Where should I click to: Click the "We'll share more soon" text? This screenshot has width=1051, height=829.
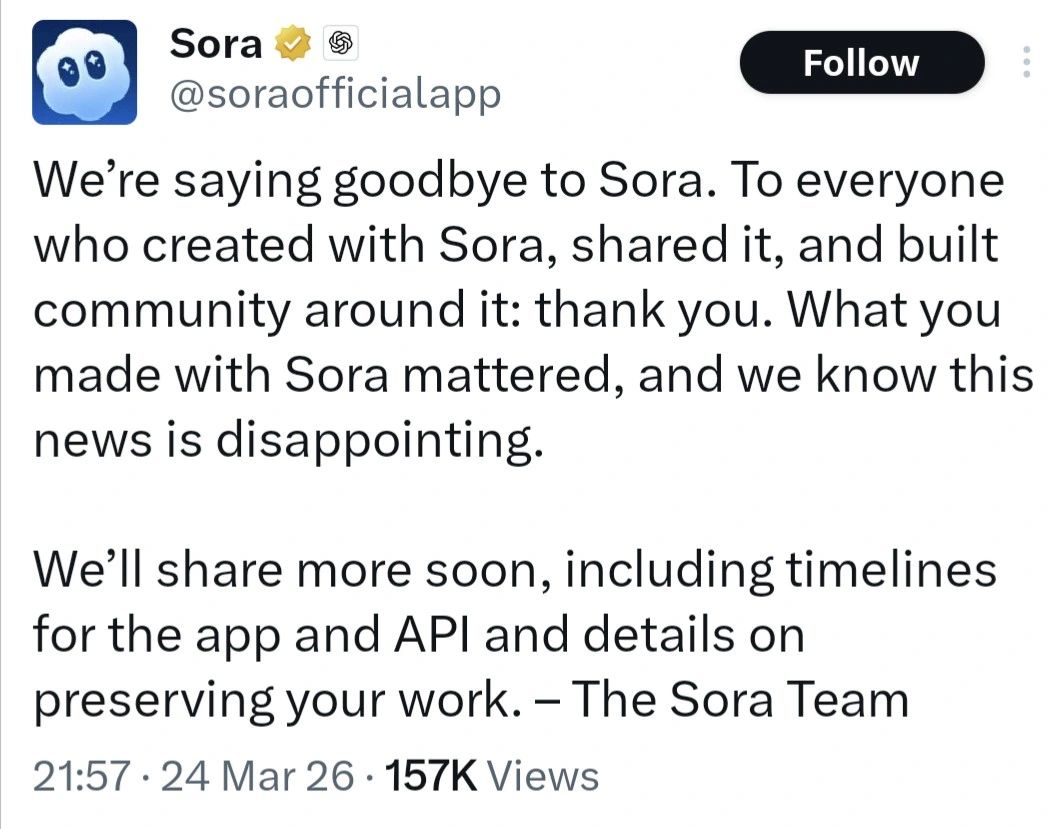coord(291,571)
